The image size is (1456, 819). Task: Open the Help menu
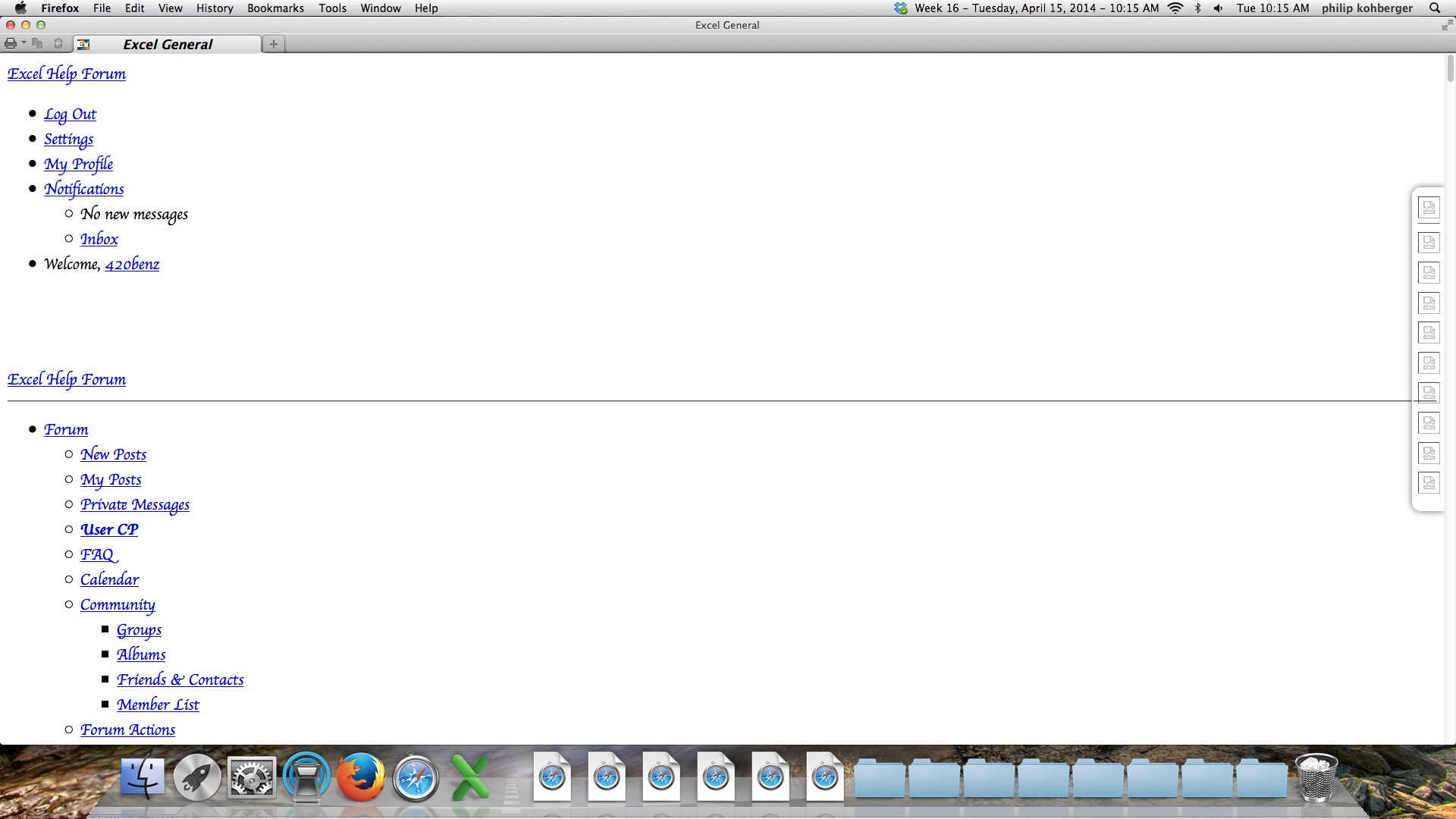pyautogui.click(x=426, y=8)
